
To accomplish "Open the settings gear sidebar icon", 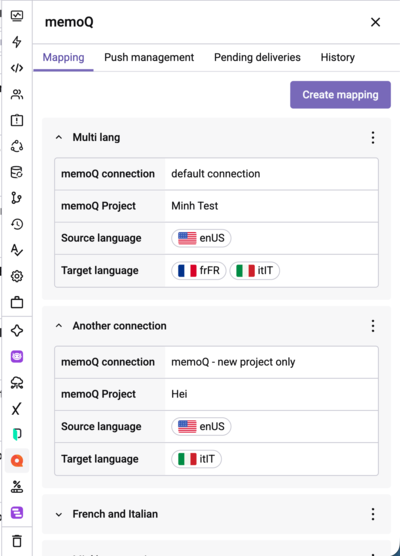I will pyautogui.click(x=17, y=276).
